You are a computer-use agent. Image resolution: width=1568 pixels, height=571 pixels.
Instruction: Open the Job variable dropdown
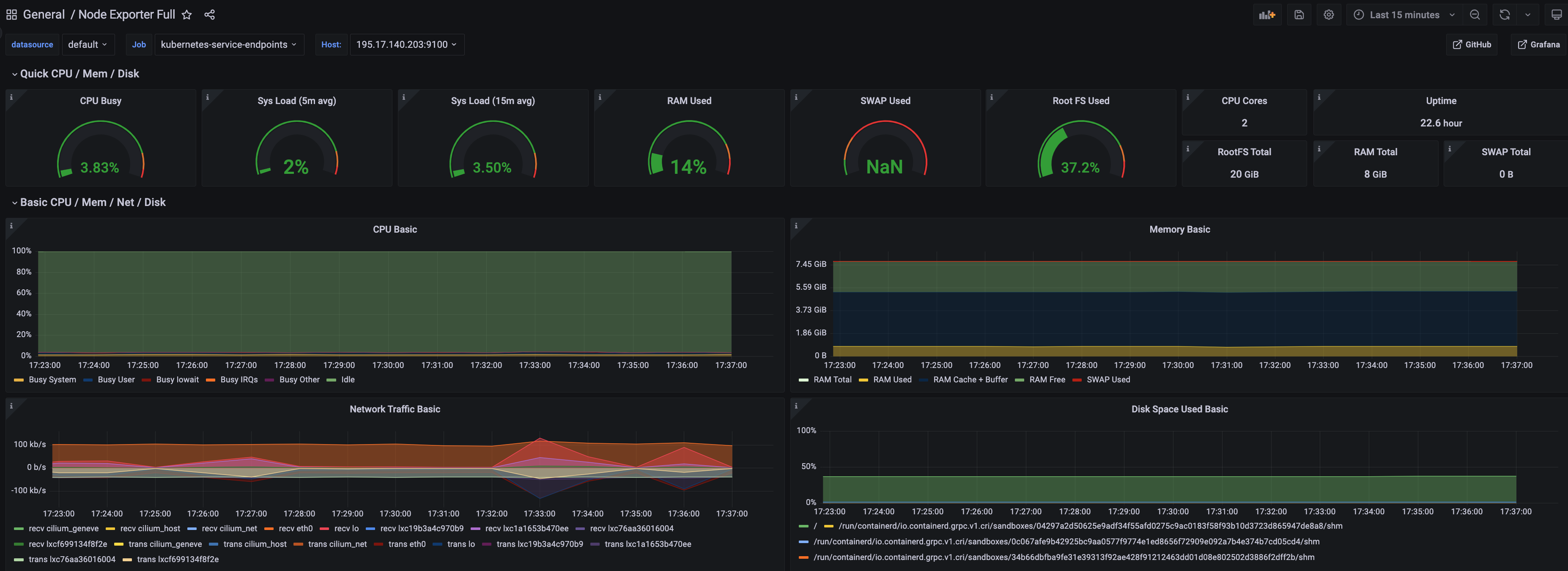click(x=229, y=44)
